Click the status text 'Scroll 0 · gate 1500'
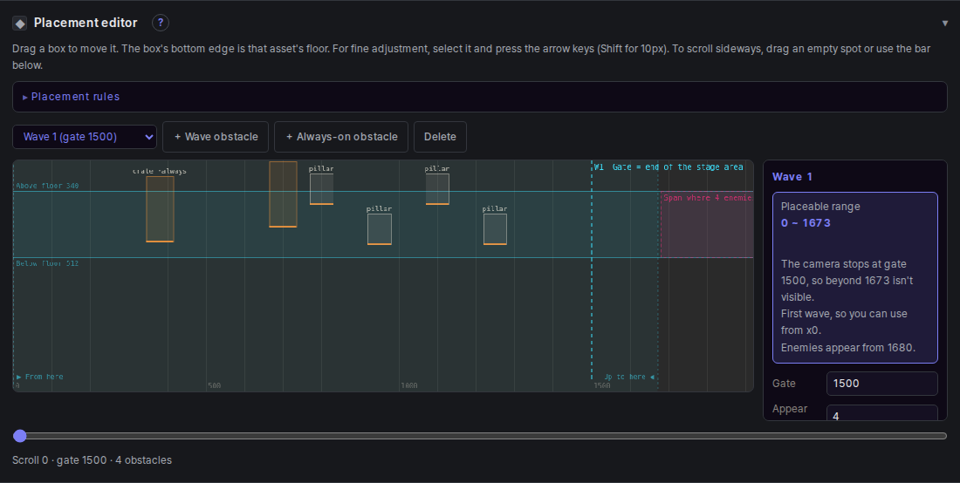The width and height of the screenshot is (960, 483). [60, 460]
